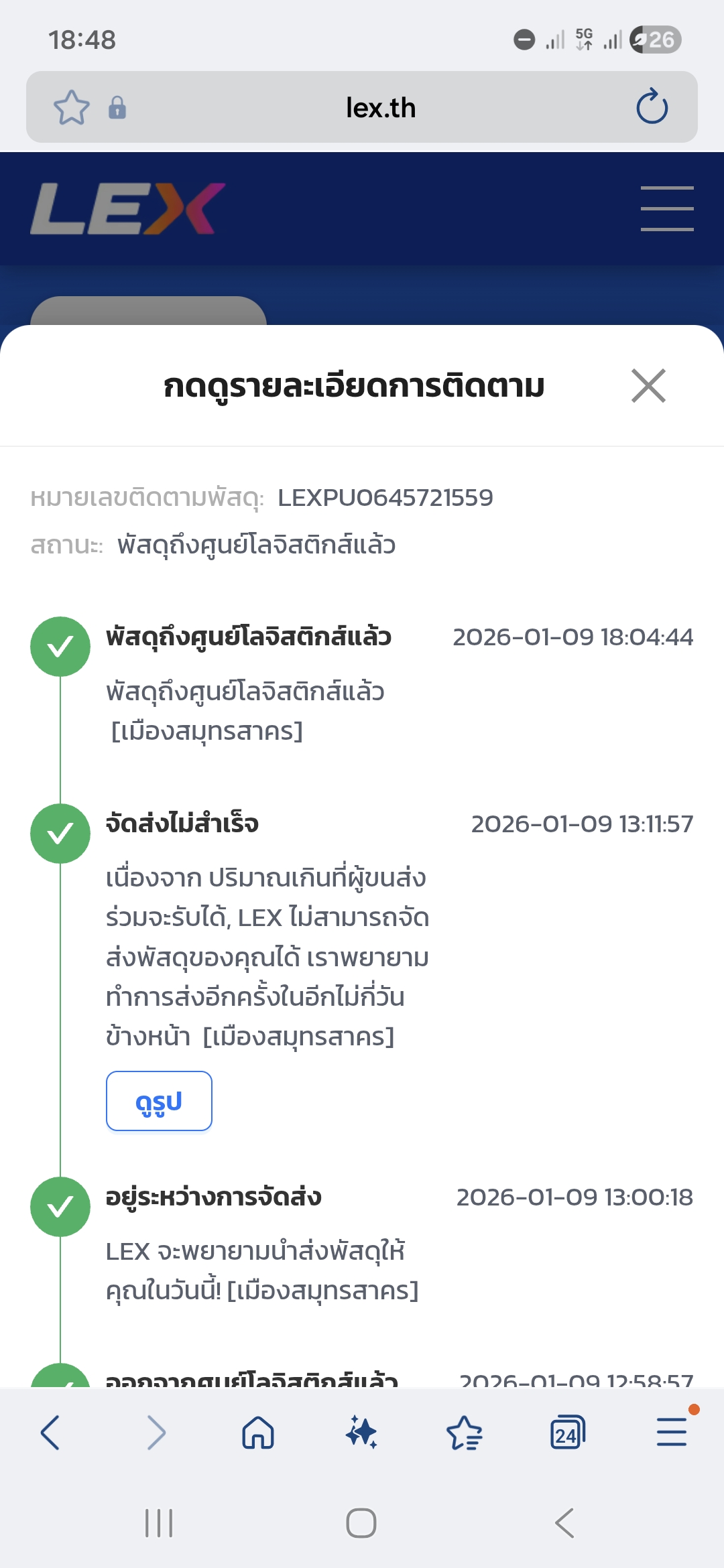This screenshot has width=724, height=1568.
Task: Click the LEX logo
Action: point(127,208)
